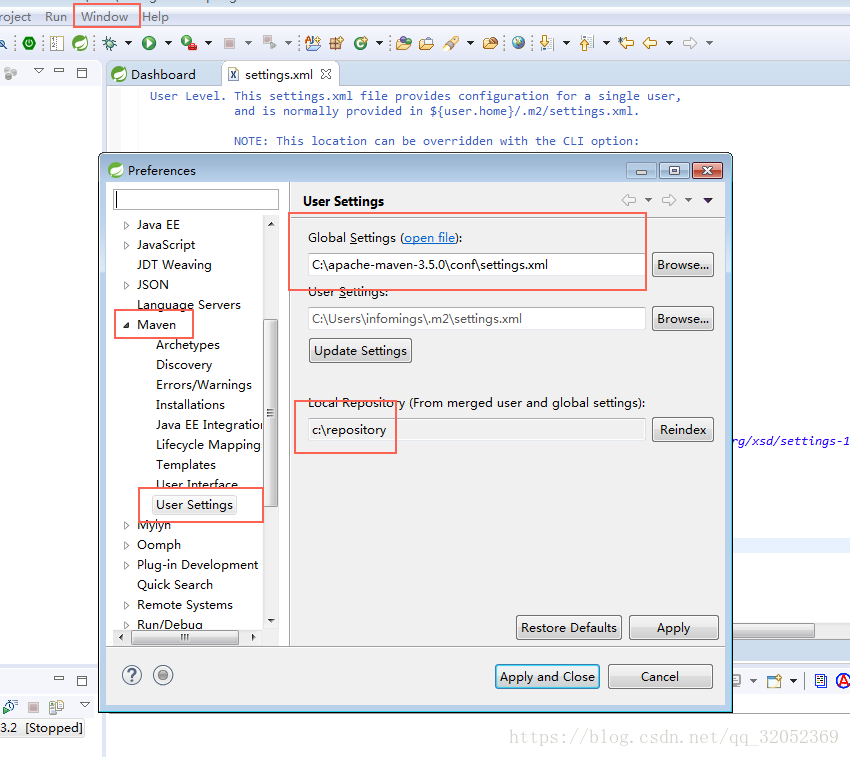
Task: Click the Preferences page forward arrow icon
Action: point(669,200)
